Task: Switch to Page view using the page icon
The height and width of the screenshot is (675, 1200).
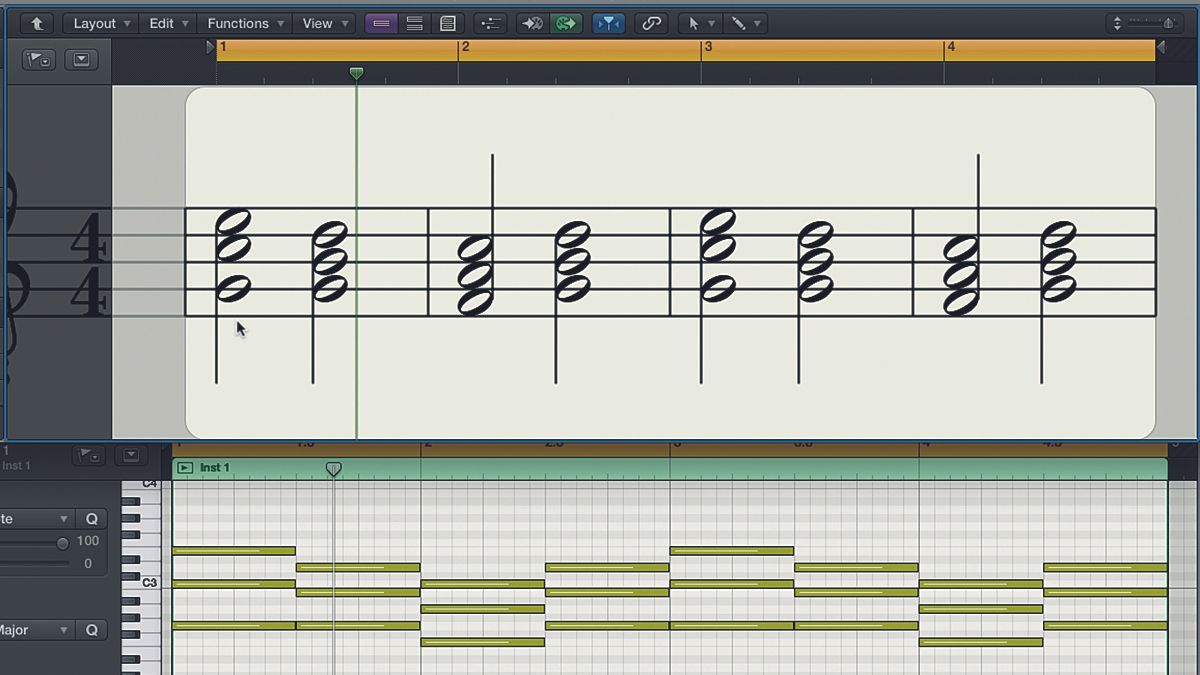Action: 447,23
